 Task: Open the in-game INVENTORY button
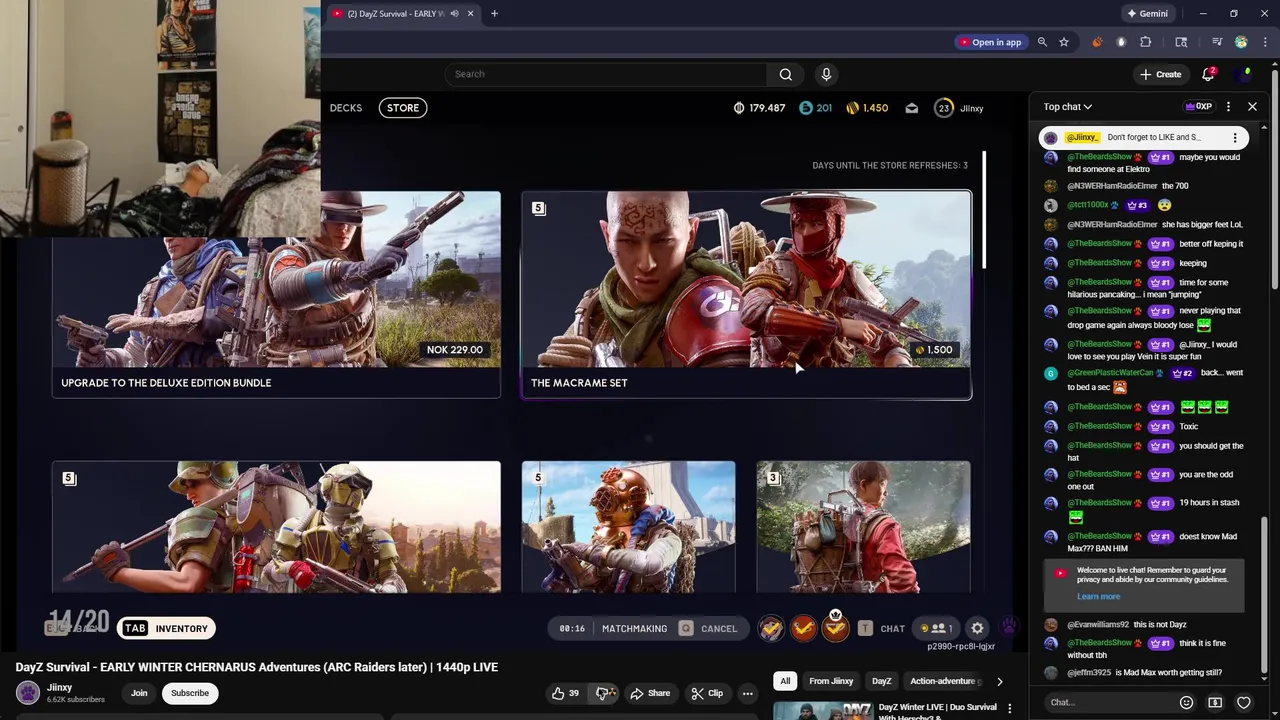tap(165, 628)
